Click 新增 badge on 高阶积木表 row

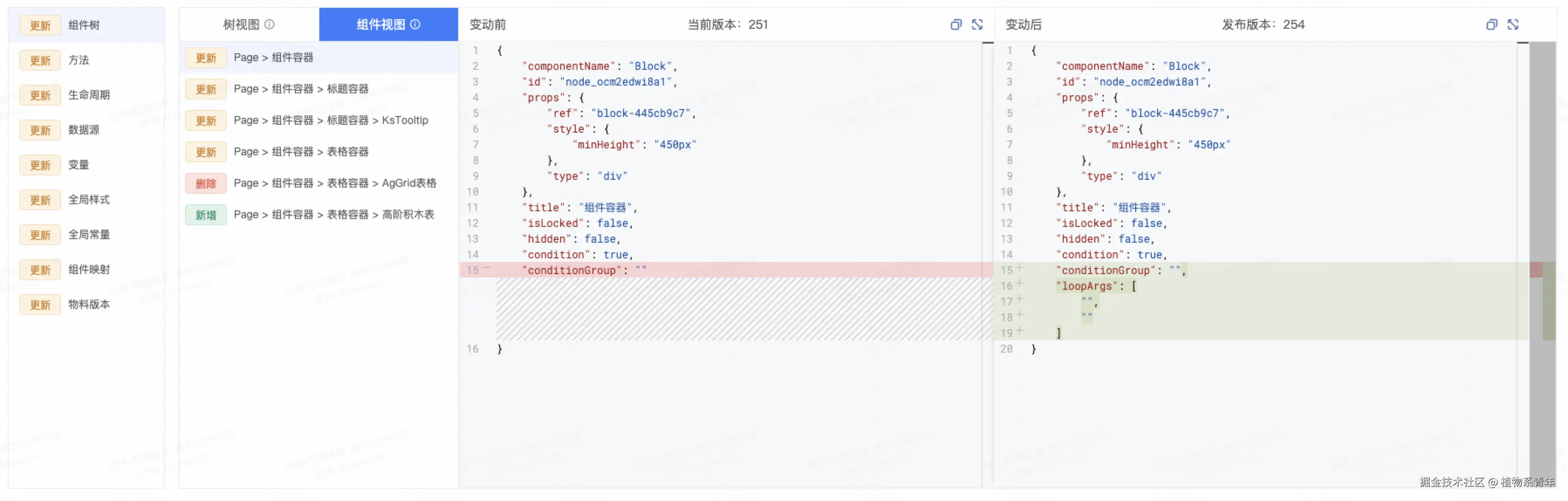pos(206,215)
